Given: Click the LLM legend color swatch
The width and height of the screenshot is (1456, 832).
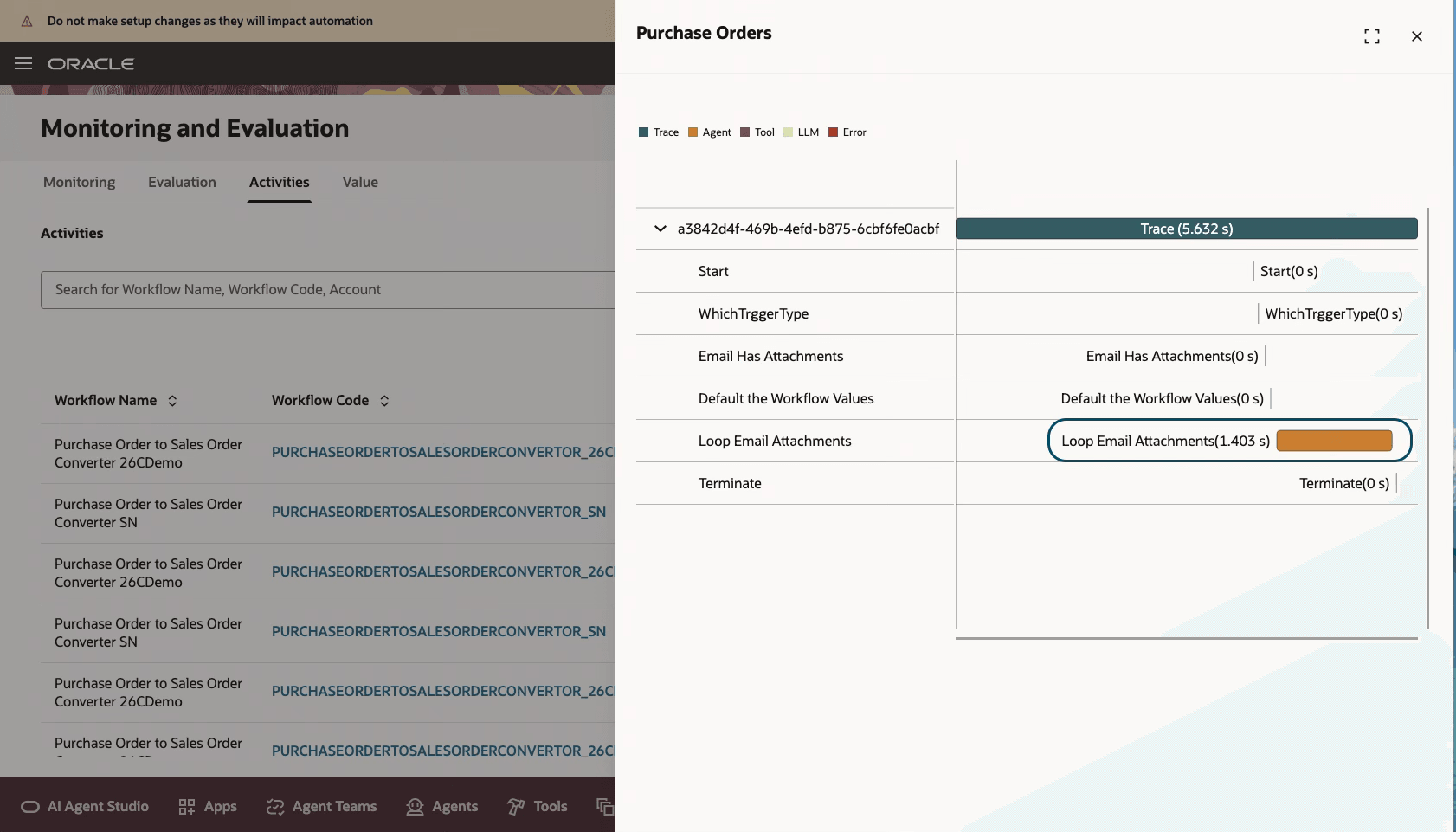Looking at the screenshot, I should (788, 132).
